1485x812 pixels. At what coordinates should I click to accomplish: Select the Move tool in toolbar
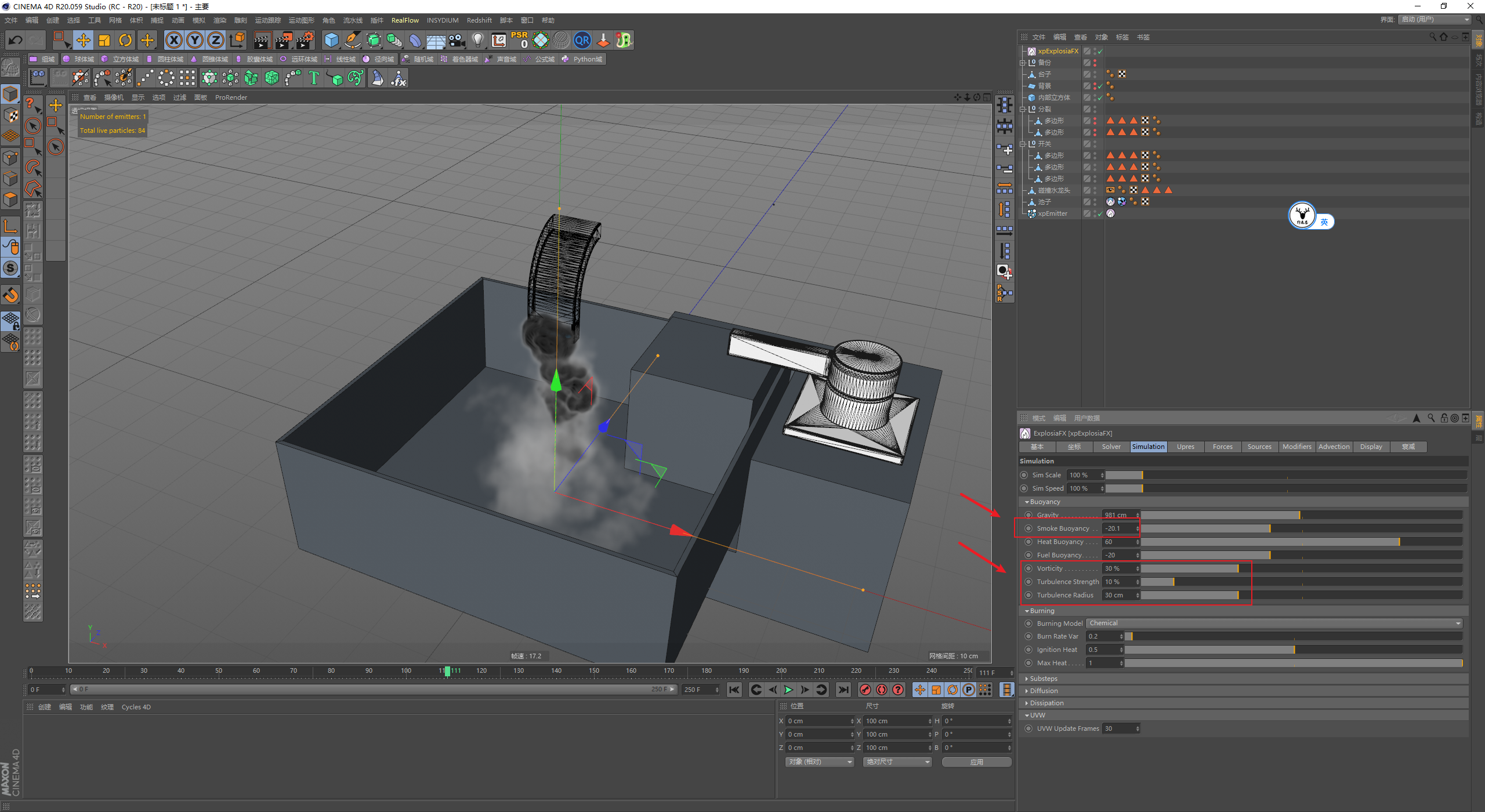tap(84, 40)
